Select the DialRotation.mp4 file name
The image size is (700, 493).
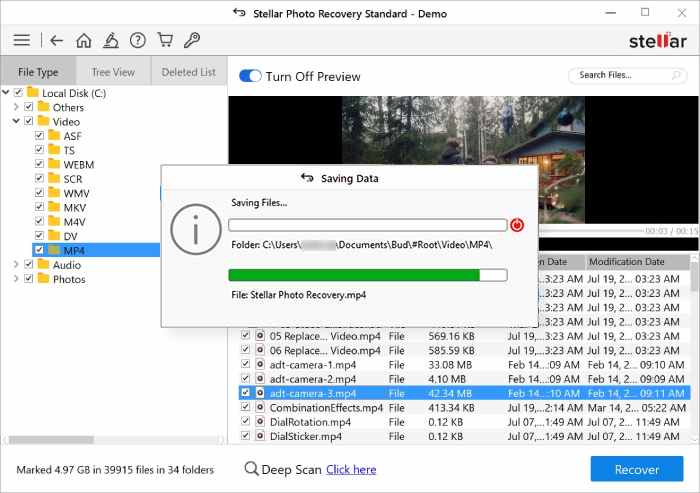[310, 422]
